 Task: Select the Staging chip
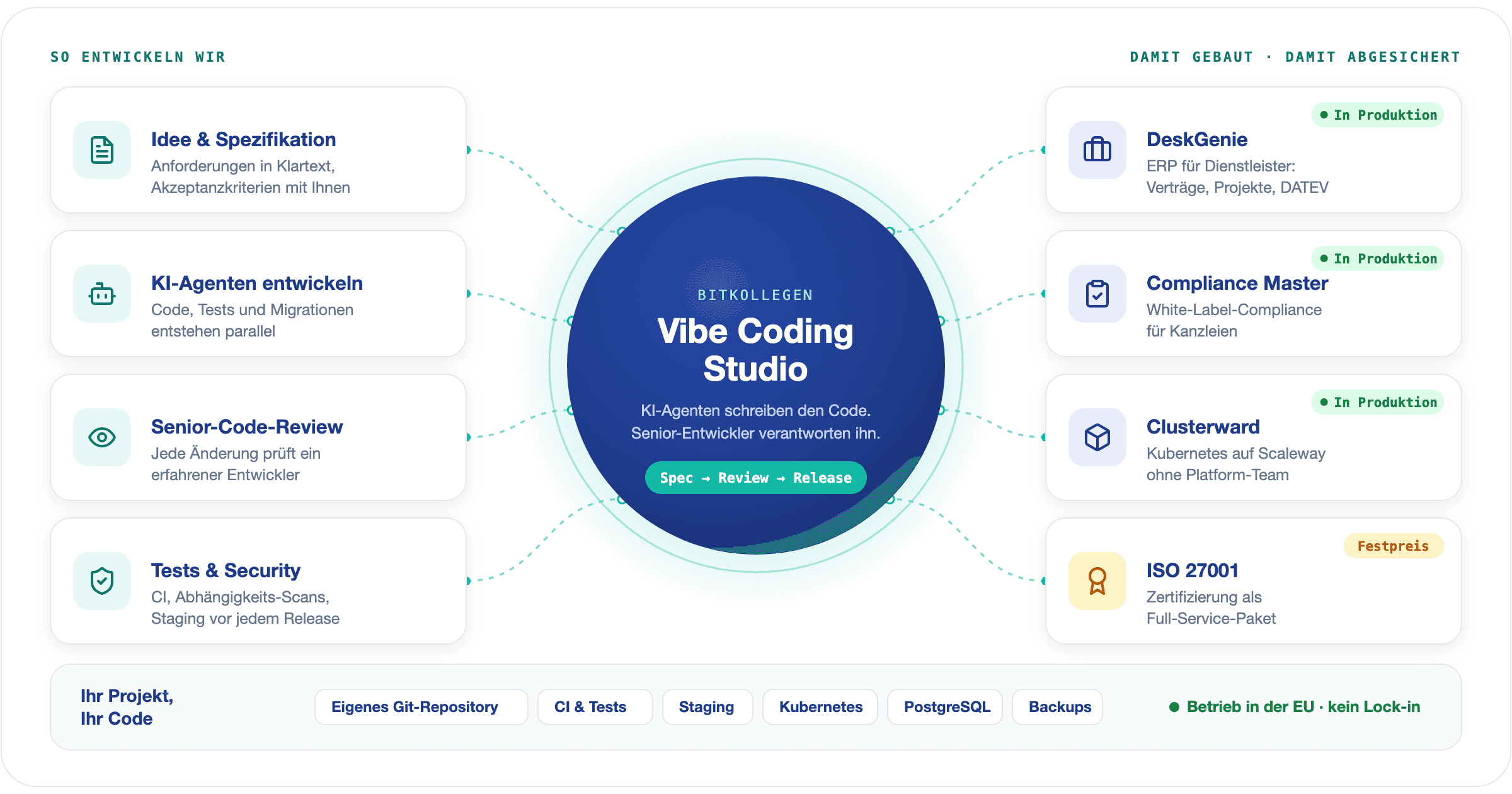(707, 707)
